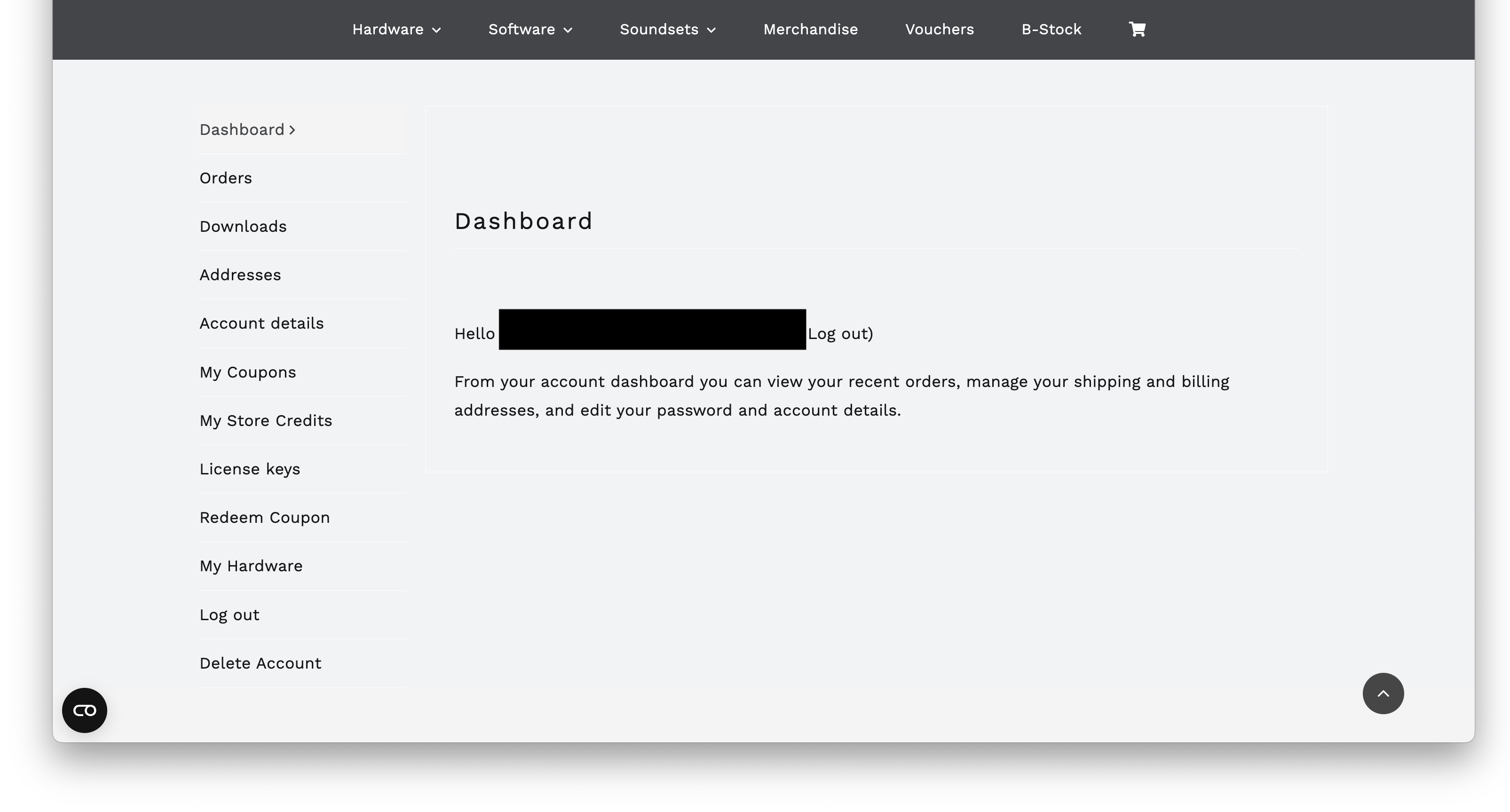Open the shopping cart icon
1510x812 pixels.
click(x=1137, y=29)
